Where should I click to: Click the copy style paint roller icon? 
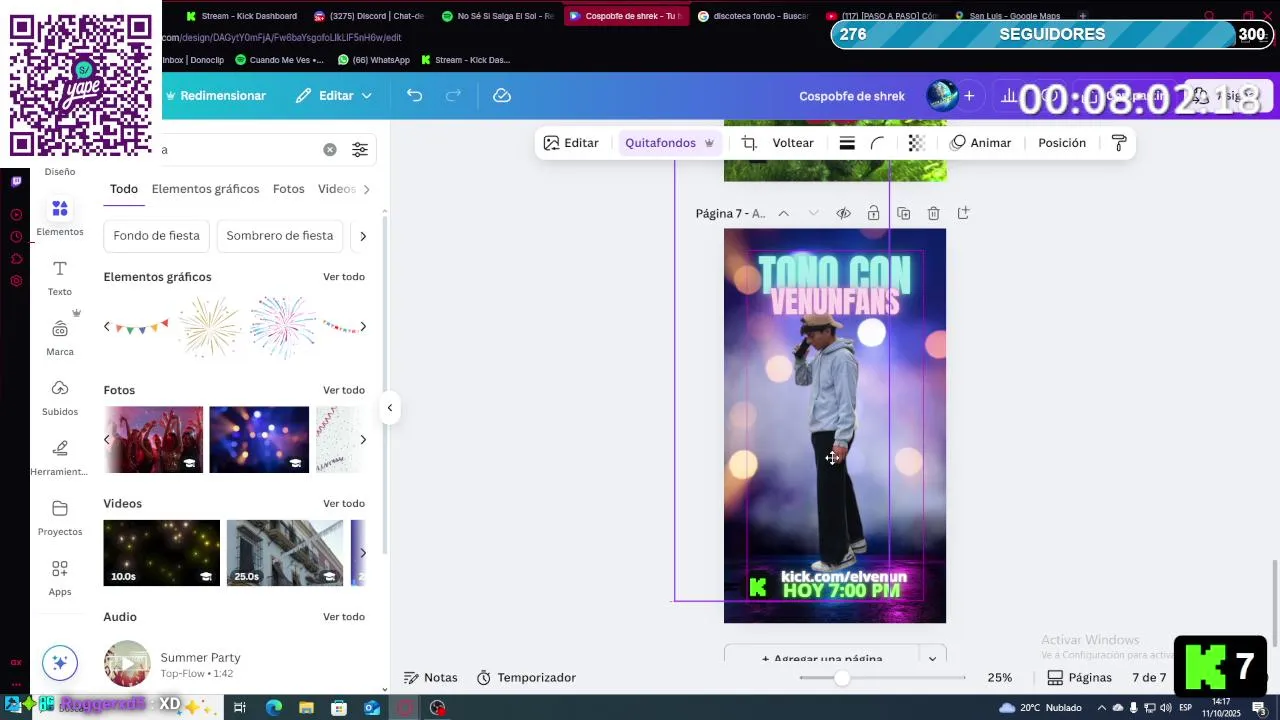click(1119, 143)
